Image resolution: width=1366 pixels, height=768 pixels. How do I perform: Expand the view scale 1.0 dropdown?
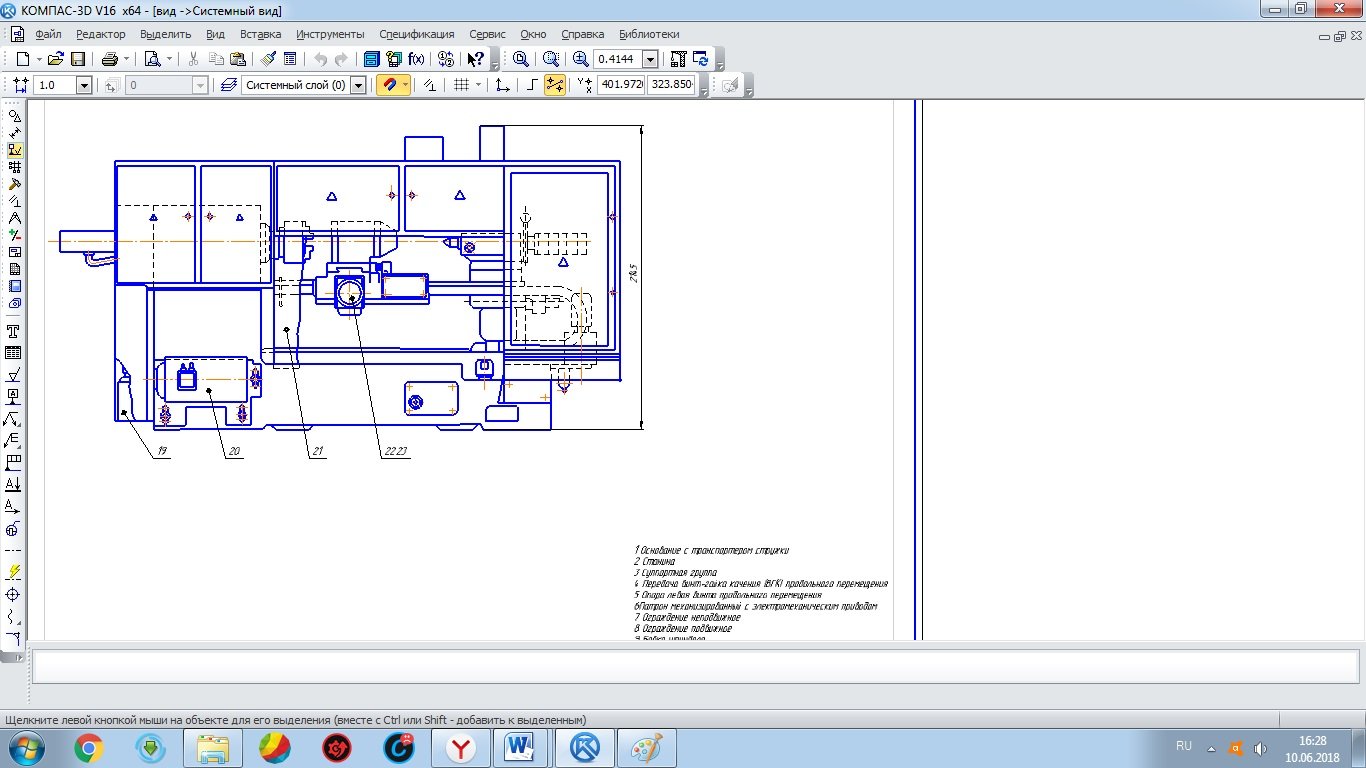coord(84,85)
